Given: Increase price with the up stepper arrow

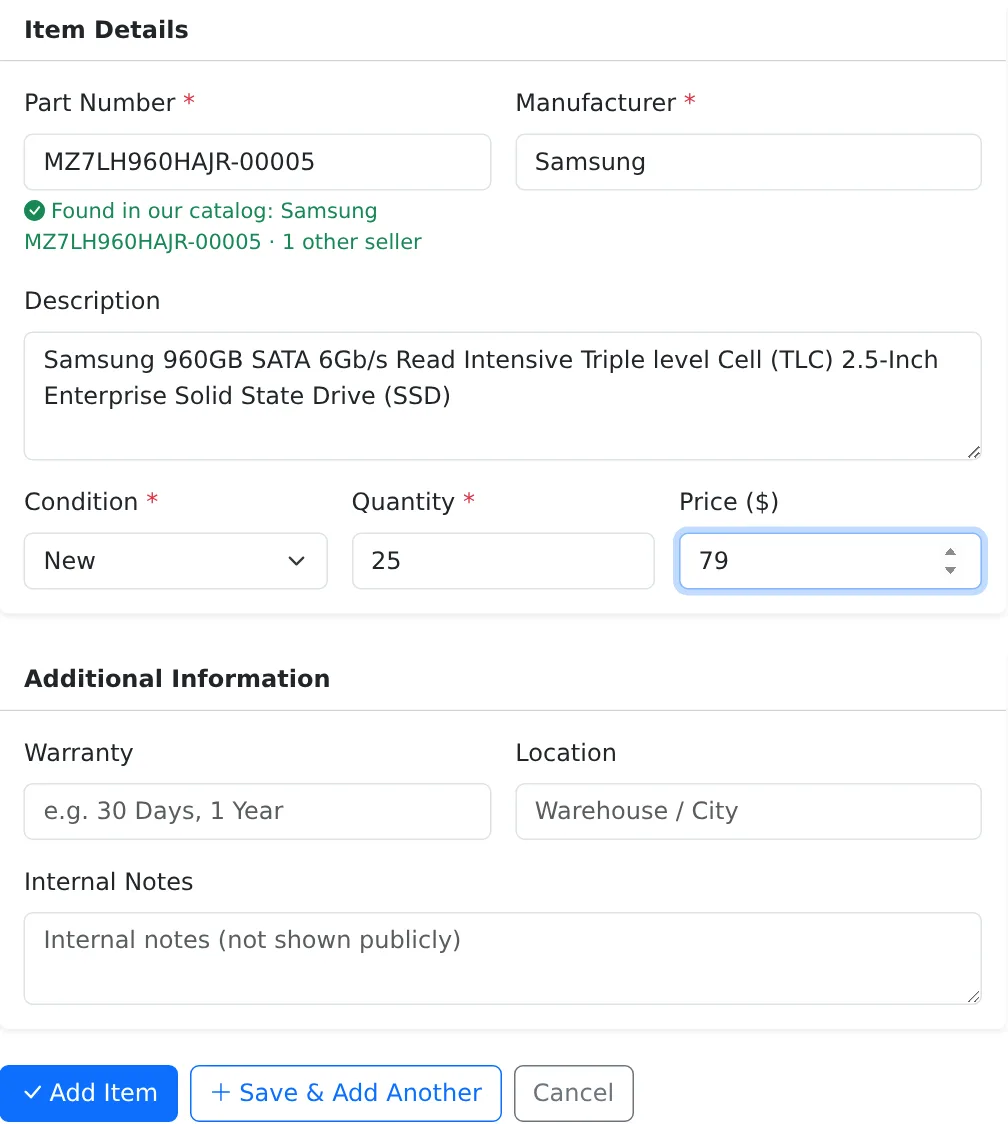Looking at the screenshot, I should 951,552.
